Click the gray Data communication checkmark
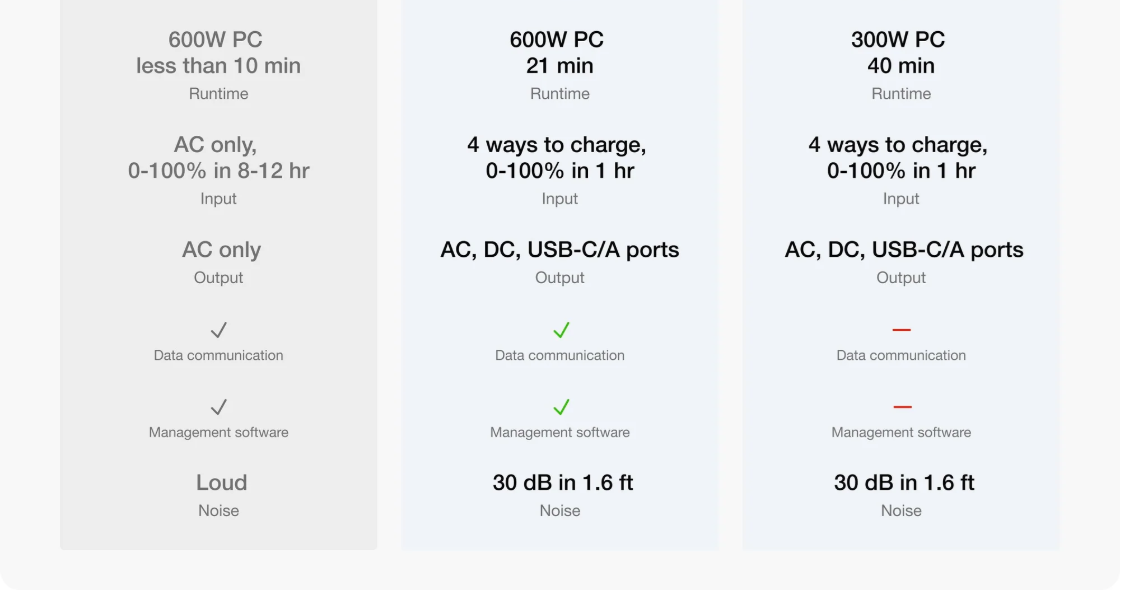Screen dimensions: 1122x593 (x=219, y=330)
